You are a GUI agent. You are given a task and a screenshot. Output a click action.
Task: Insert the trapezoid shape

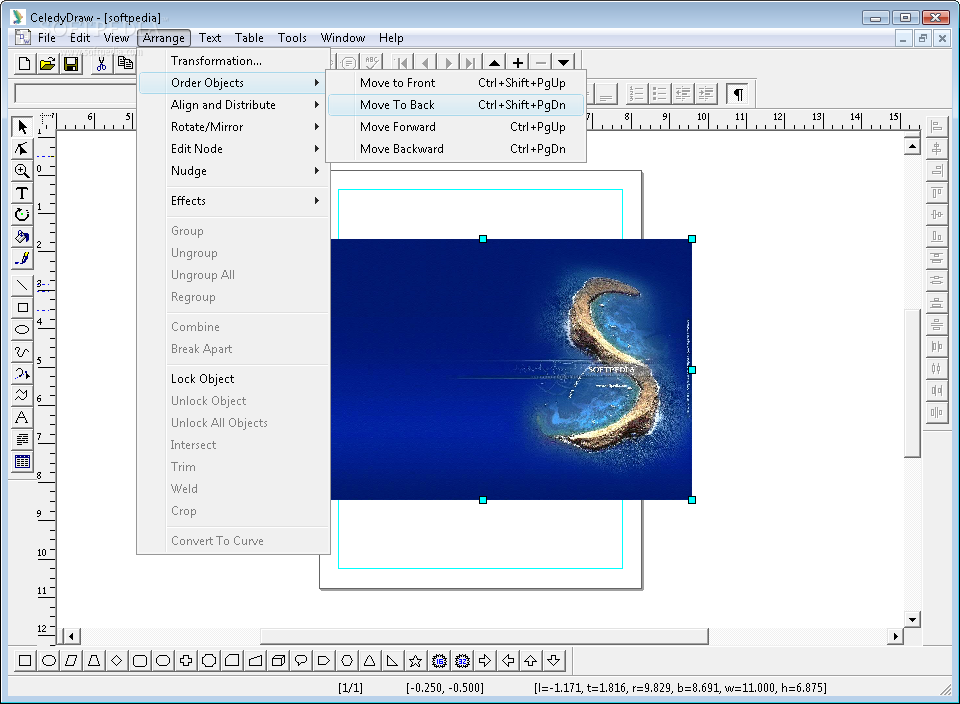click(x=94, y=661)
